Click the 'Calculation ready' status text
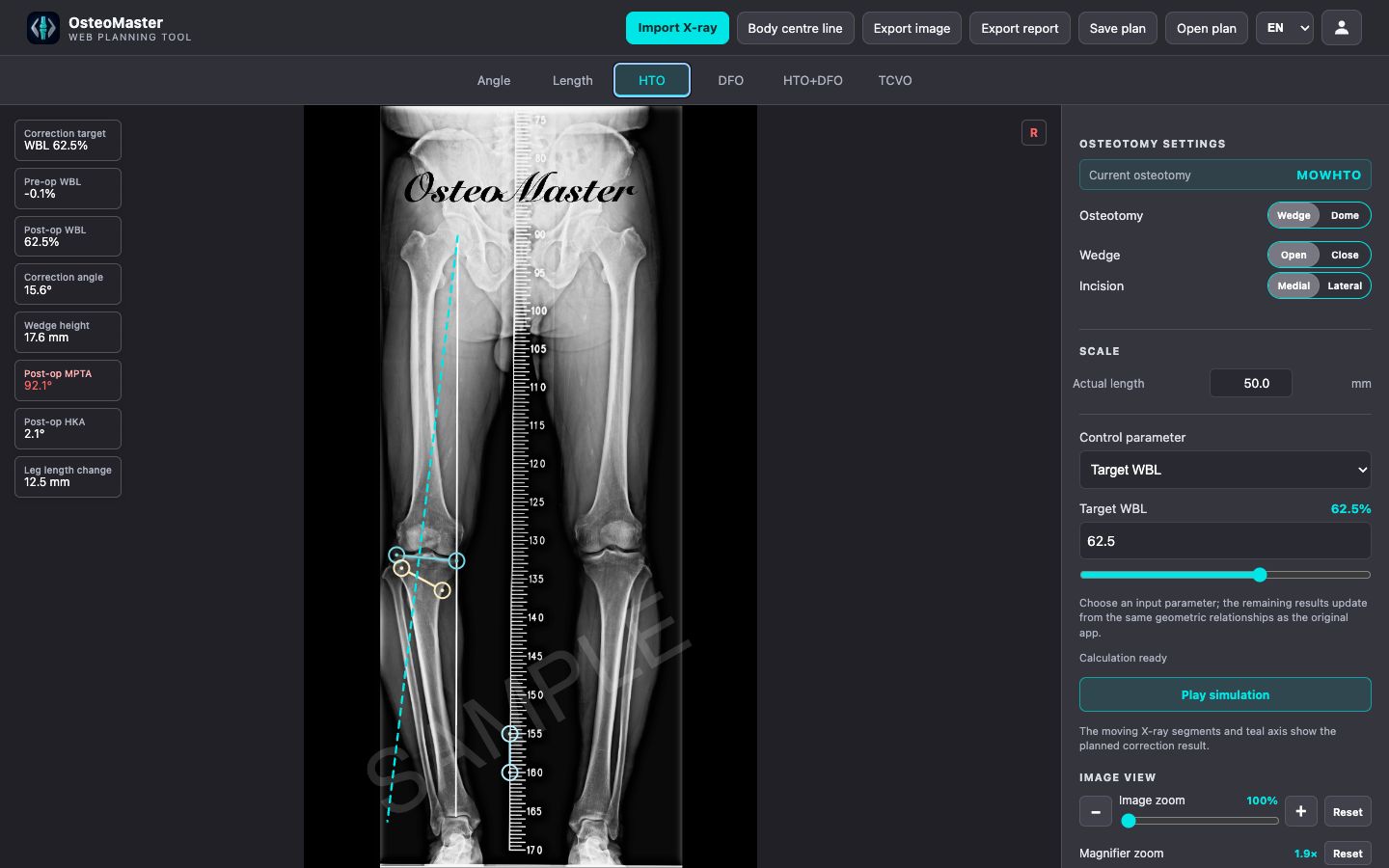Image resolution: width=1389 pixels, height=868 pixels. 1123,658
